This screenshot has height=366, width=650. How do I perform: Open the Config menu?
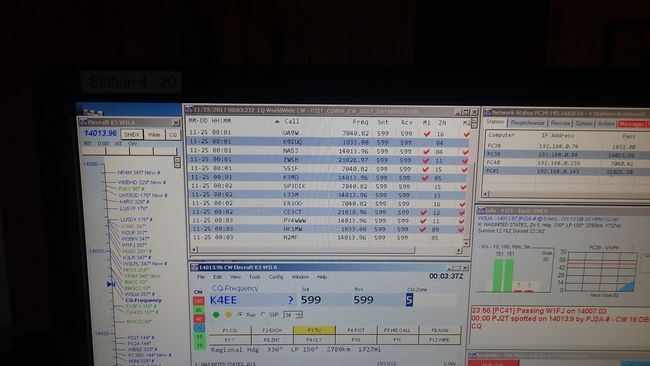click(276, 277)
